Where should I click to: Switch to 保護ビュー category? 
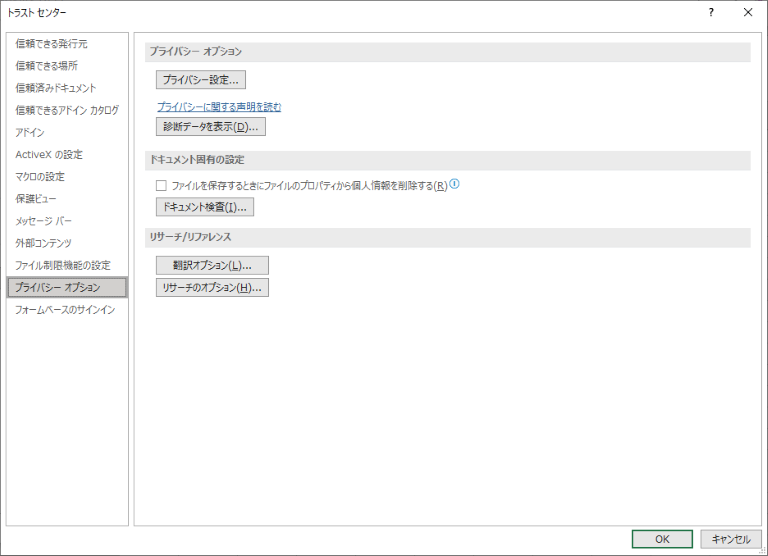pos(36,199)
